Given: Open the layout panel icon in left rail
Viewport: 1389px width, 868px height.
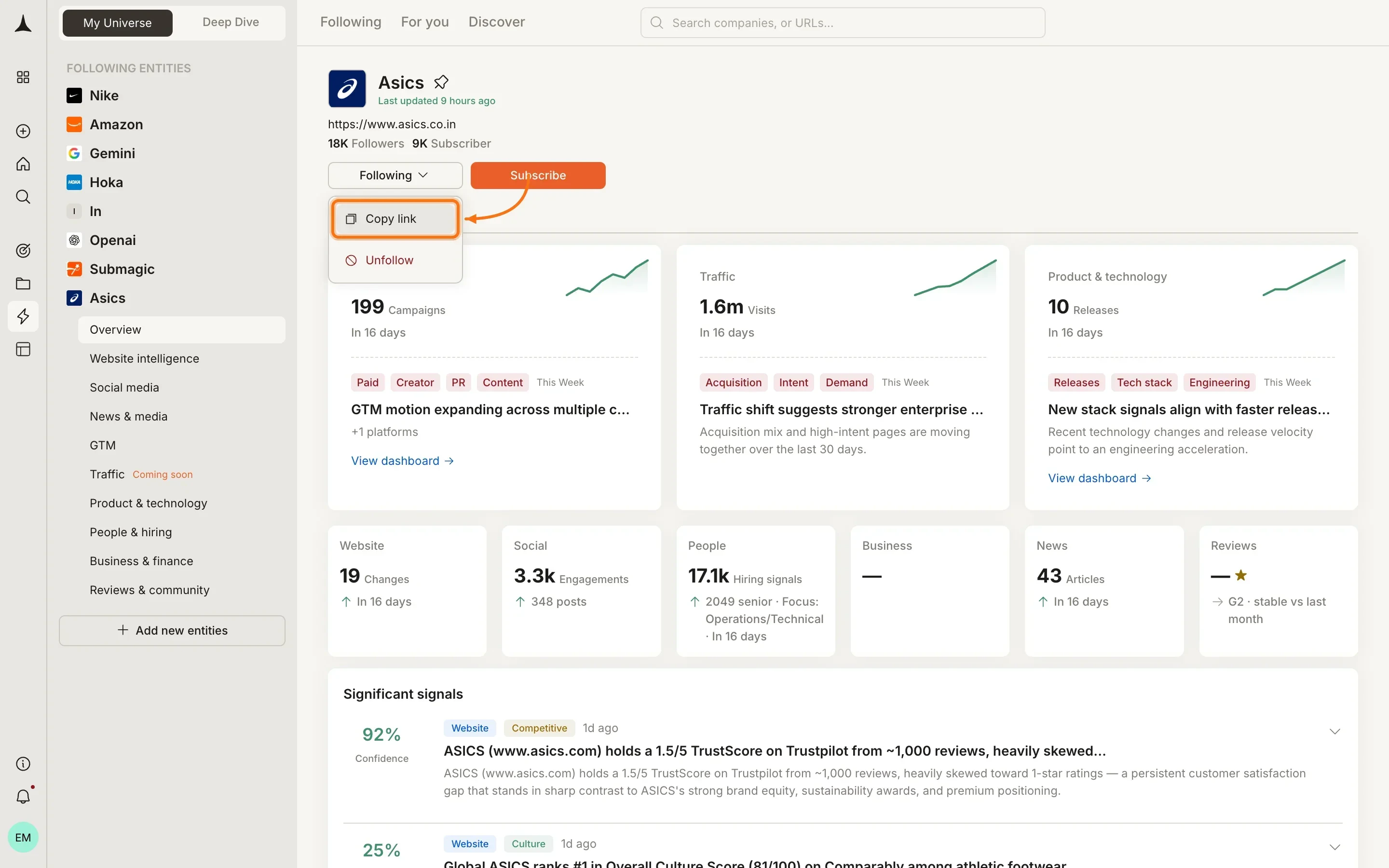Looking at the screenshot, I should tap(23, 349).
